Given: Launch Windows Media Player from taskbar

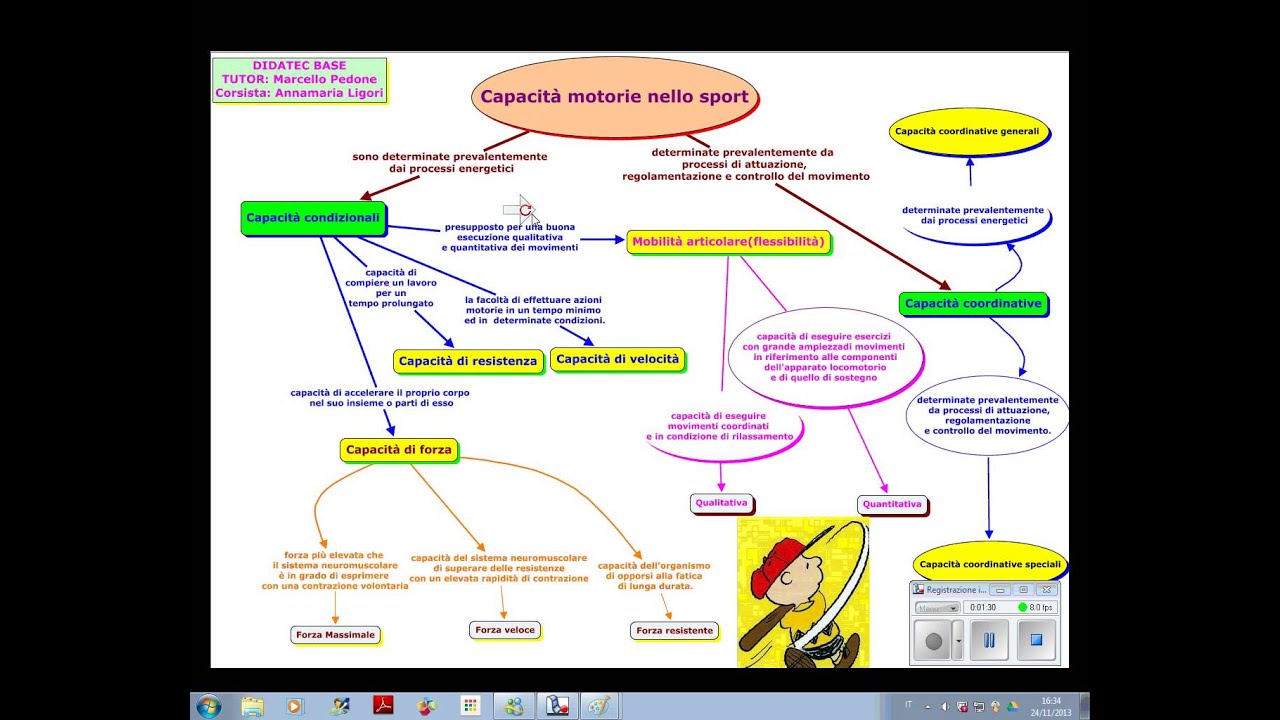Looking at the screenshot, I should [x=294, y=706].
